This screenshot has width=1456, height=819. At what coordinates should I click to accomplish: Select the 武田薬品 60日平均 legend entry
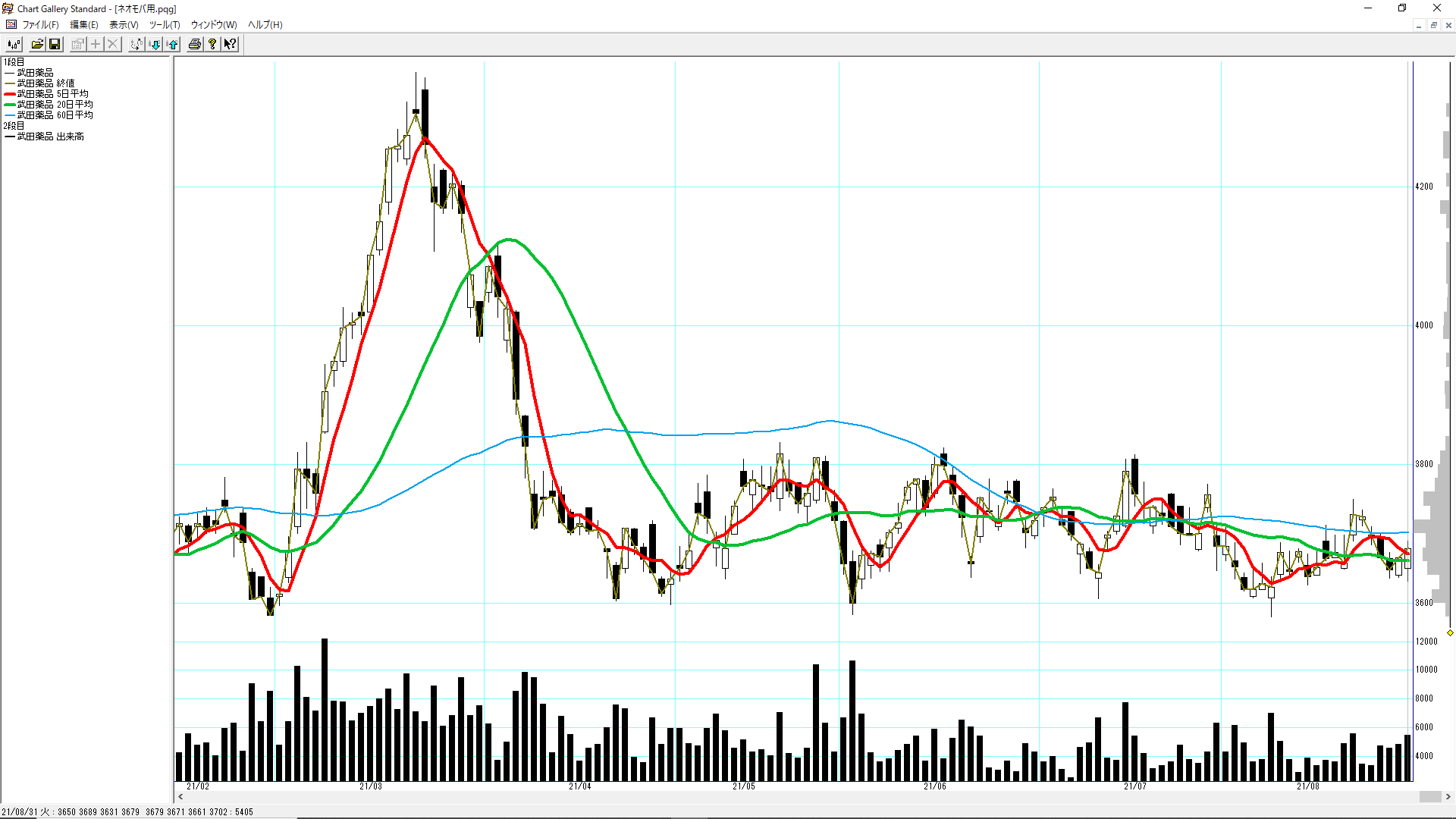coord(55,115)
